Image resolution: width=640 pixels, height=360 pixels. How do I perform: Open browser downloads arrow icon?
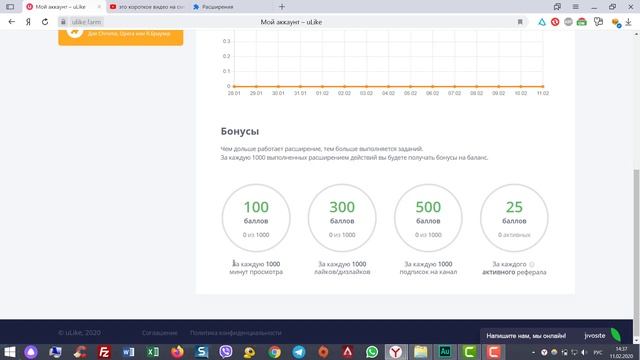tap(629, 22)
